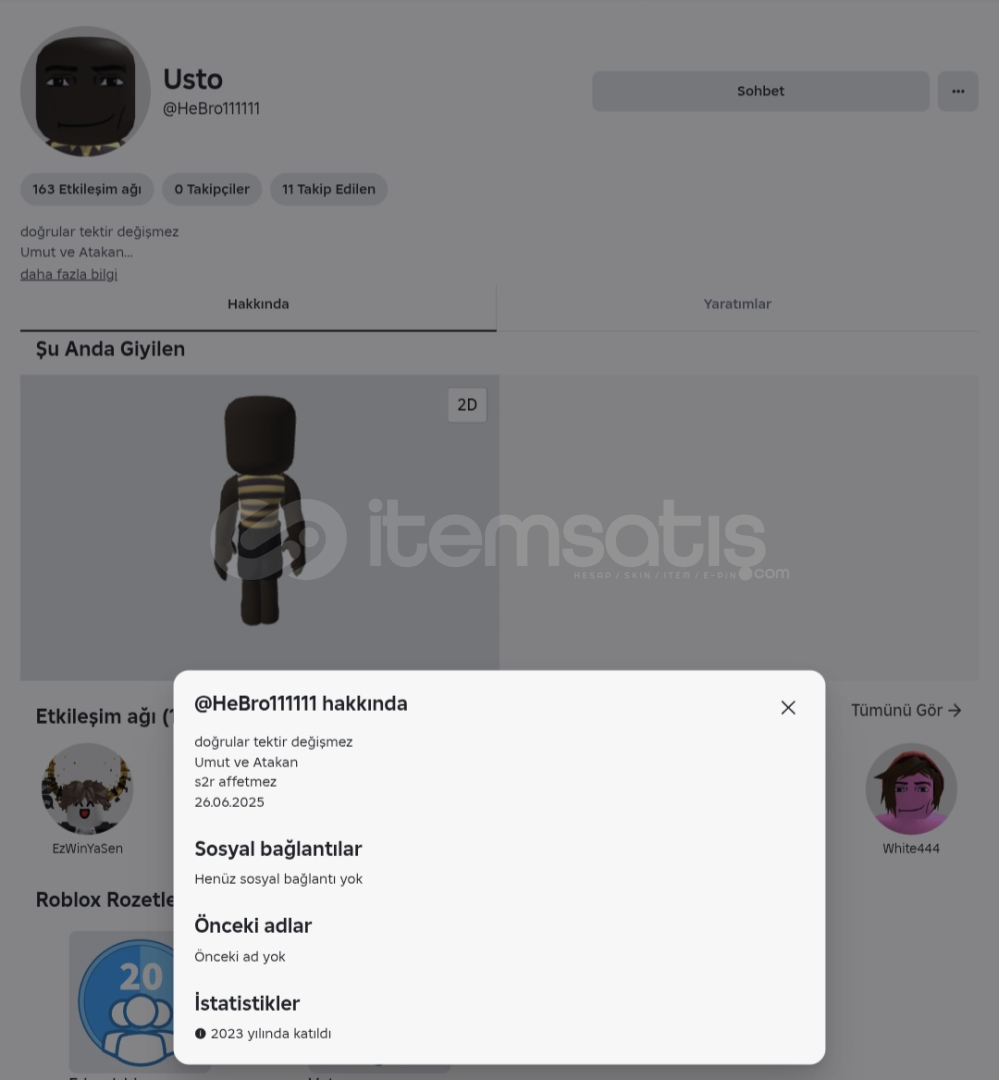Open the 163 Etkileşim ağı list
This screenshot has width=999, height=1080.
click(87, 189)
